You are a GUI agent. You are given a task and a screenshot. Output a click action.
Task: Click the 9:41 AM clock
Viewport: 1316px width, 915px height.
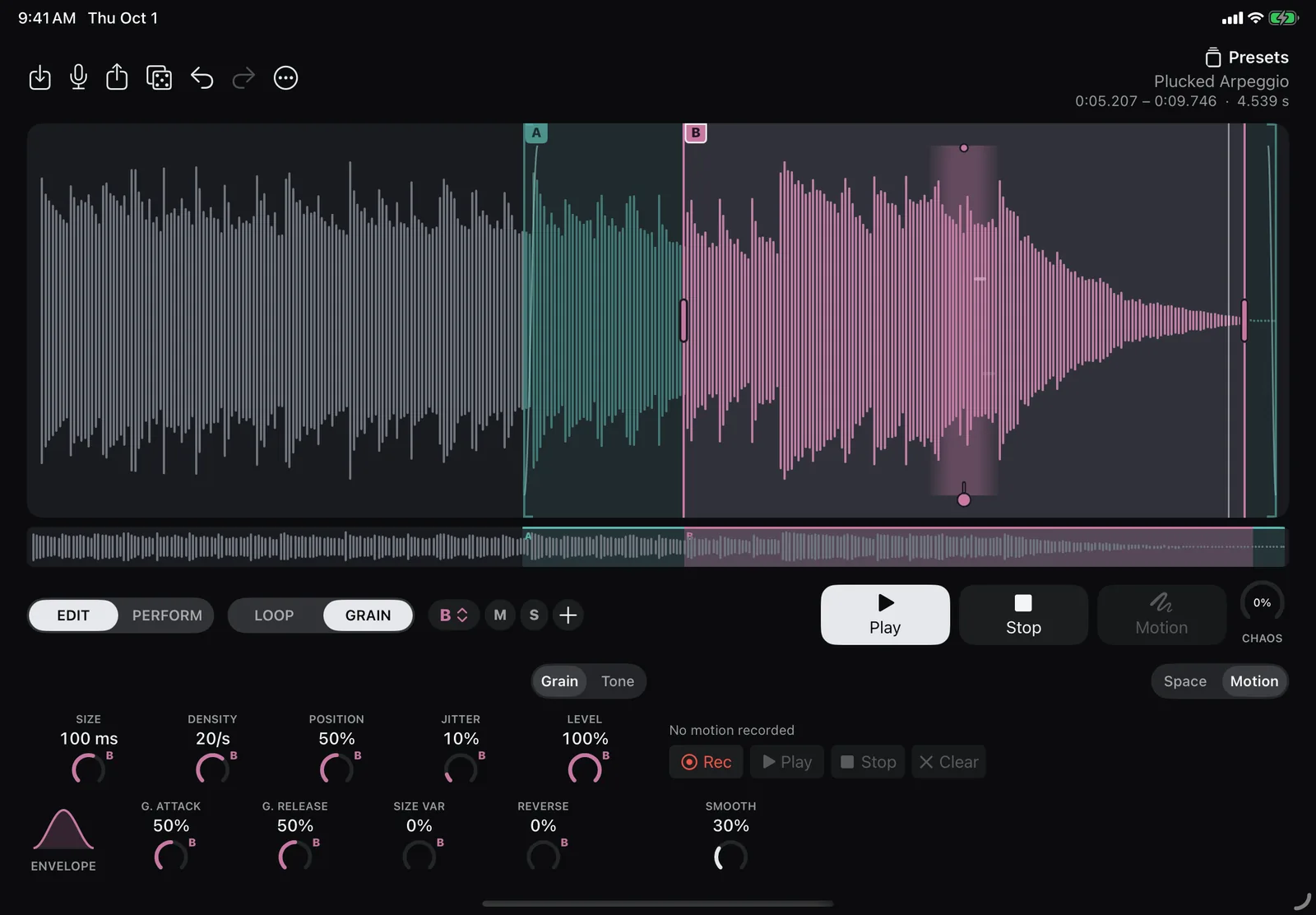coord(47,18)
